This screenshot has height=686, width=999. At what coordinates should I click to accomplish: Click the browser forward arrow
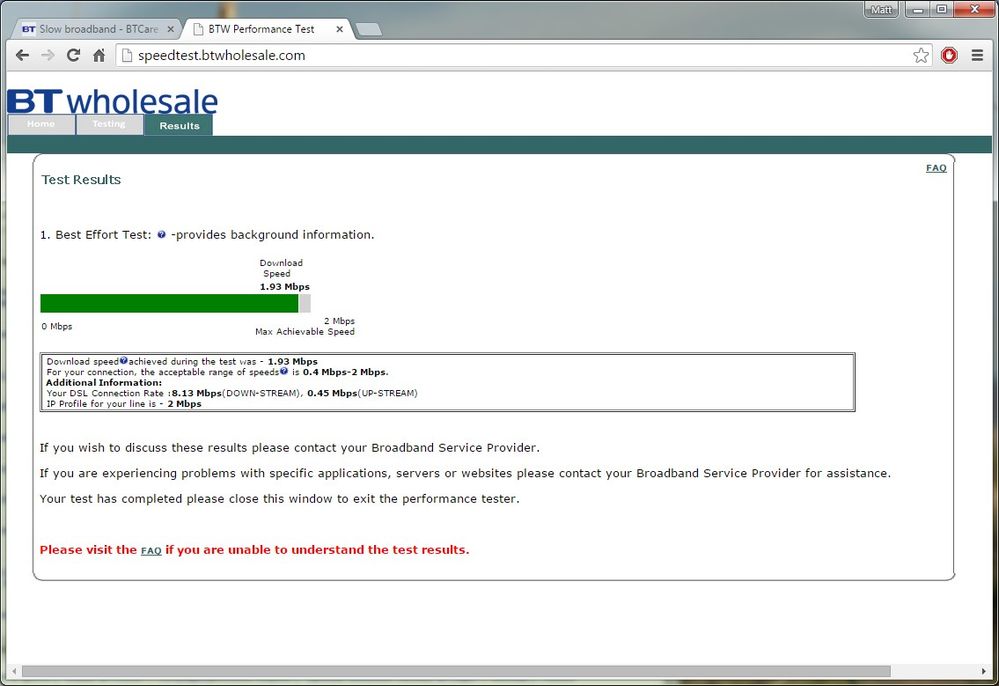pos(48,55)
